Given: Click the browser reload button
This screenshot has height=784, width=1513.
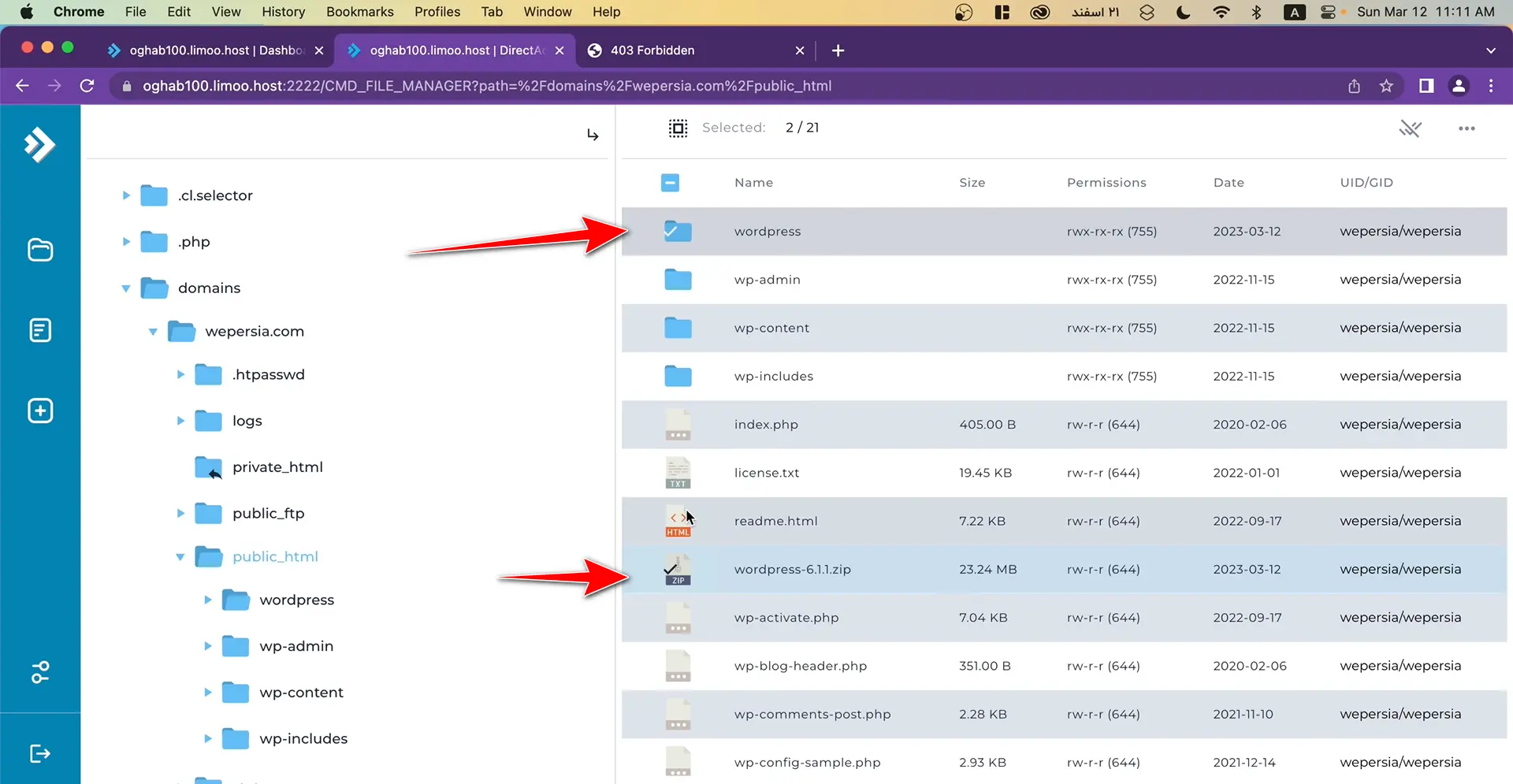Looking at the screenshot, I should pos(87,86).
